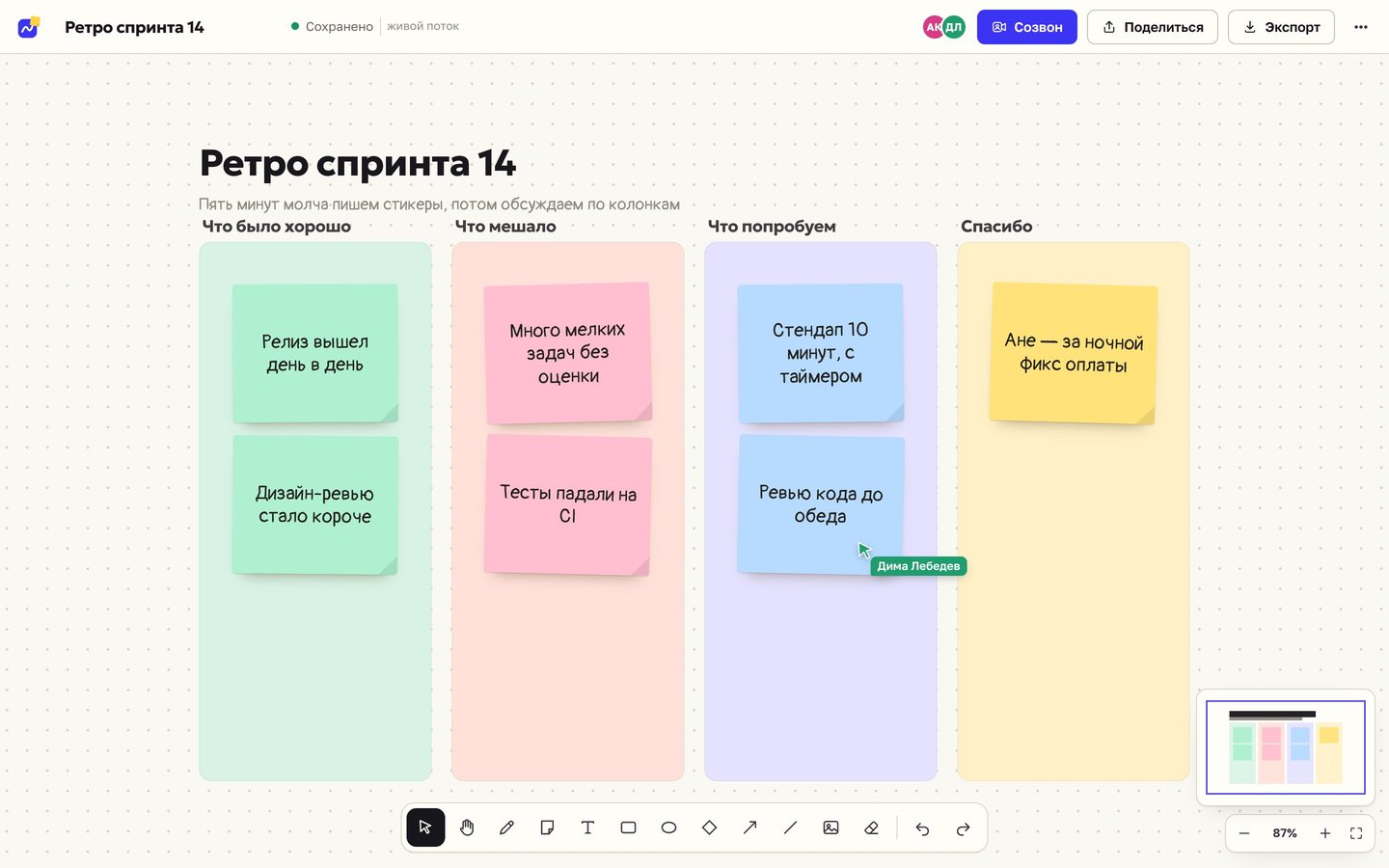Viewport: 1389px width, 868px height.
Task: Click column heading 'Спасибо'
Action: click(x=996, y=227)
